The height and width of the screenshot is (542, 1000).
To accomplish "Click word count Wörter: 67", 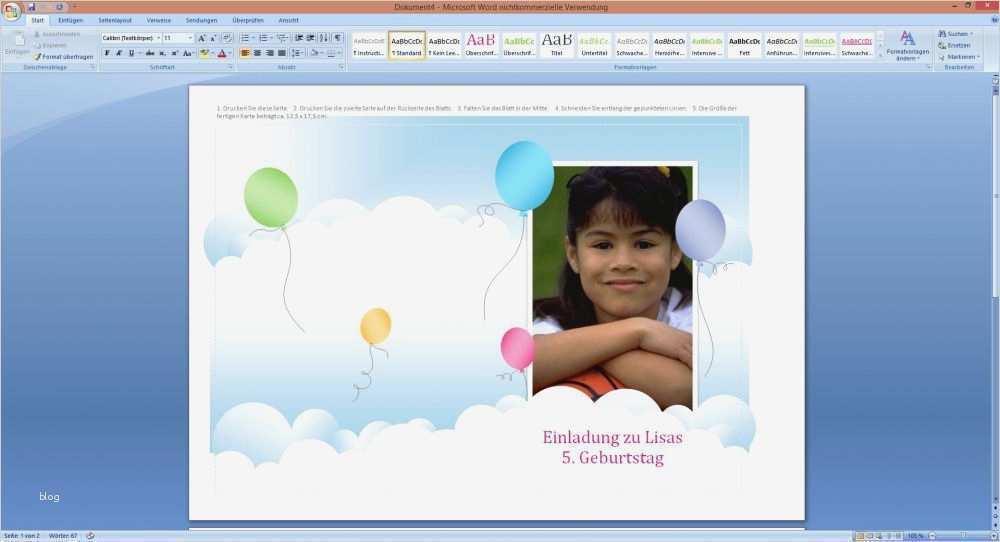I will 63,536.
